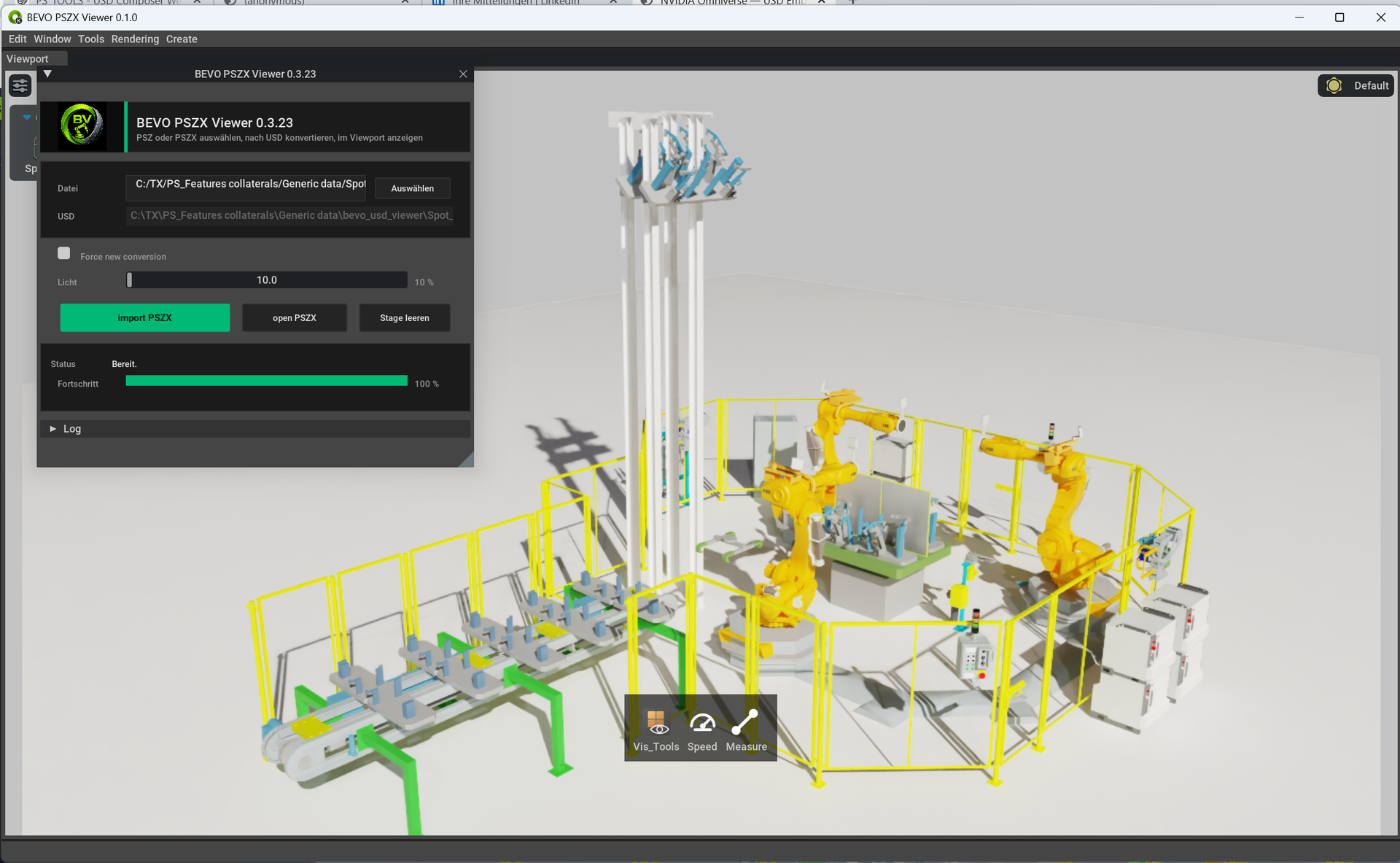Click the import PSZX button
Viewport: 1400px width, 863px height.
click(x=145, y=318)
